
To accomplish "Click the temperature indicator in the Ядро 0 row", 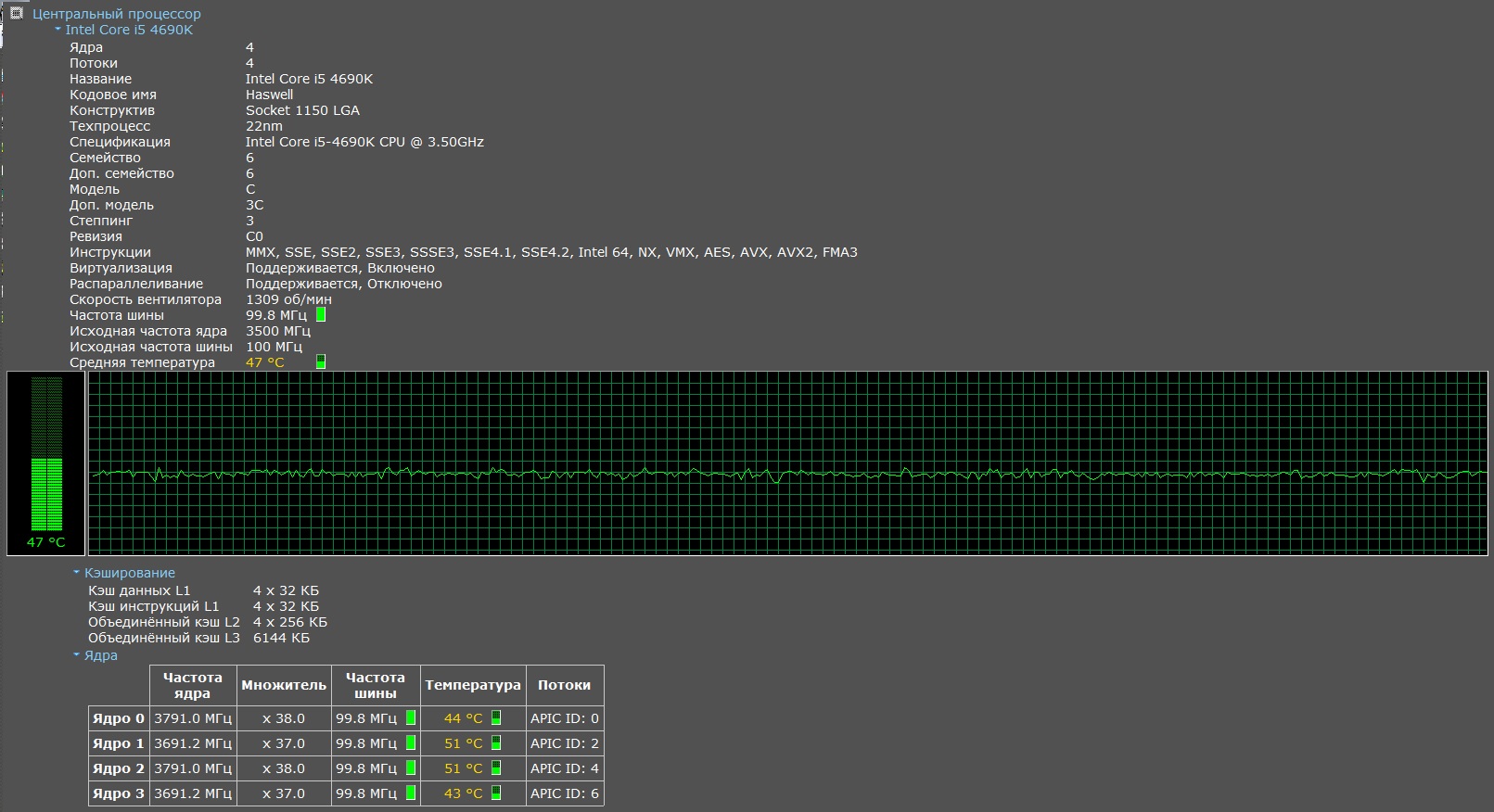I will pos(496,717).
